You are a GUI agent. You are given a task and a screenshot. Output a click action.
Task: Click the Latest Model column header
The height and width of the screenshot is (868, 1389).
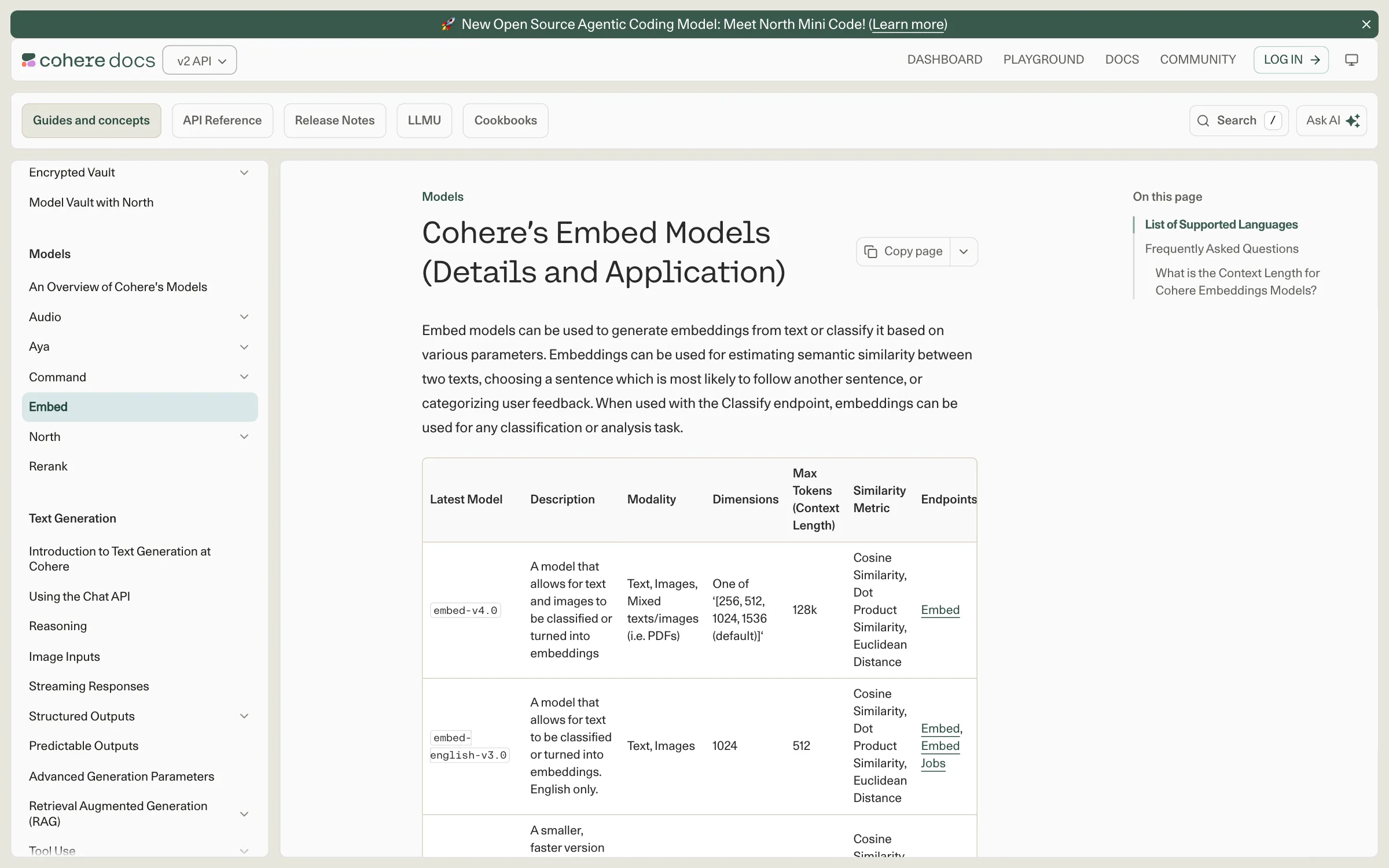pos(466,499)
